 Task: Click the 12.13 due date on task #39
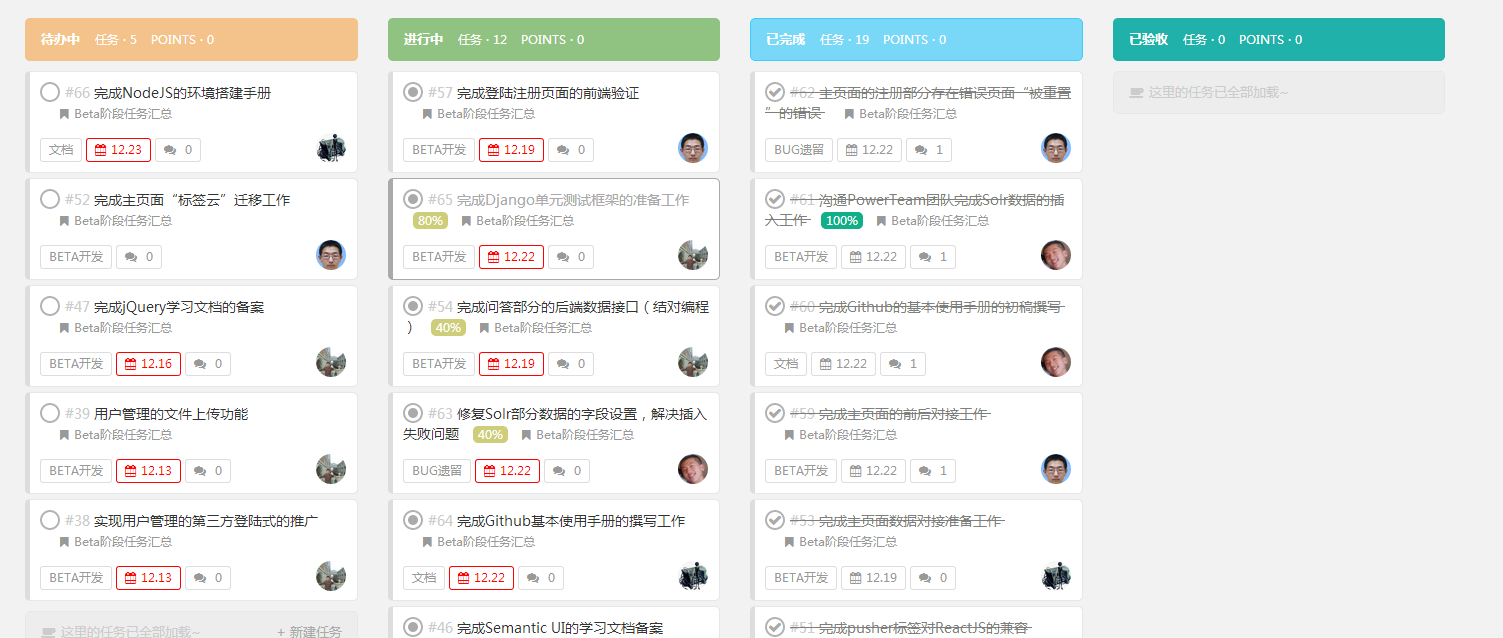(149, 471)
